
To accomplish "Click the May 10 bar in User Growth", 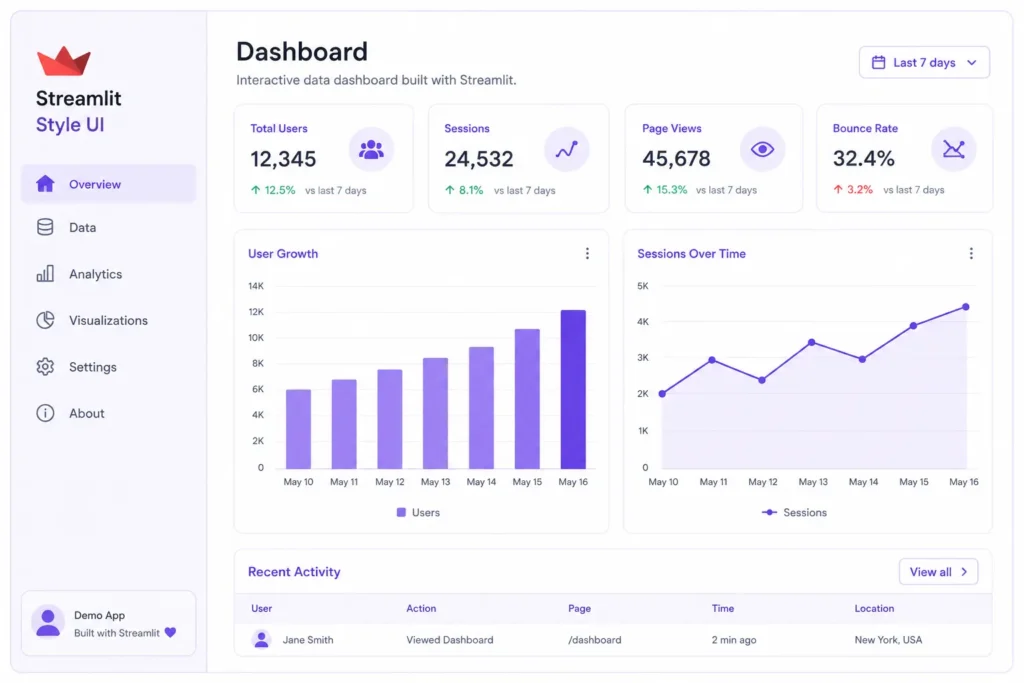I will [x=298, y=429].
